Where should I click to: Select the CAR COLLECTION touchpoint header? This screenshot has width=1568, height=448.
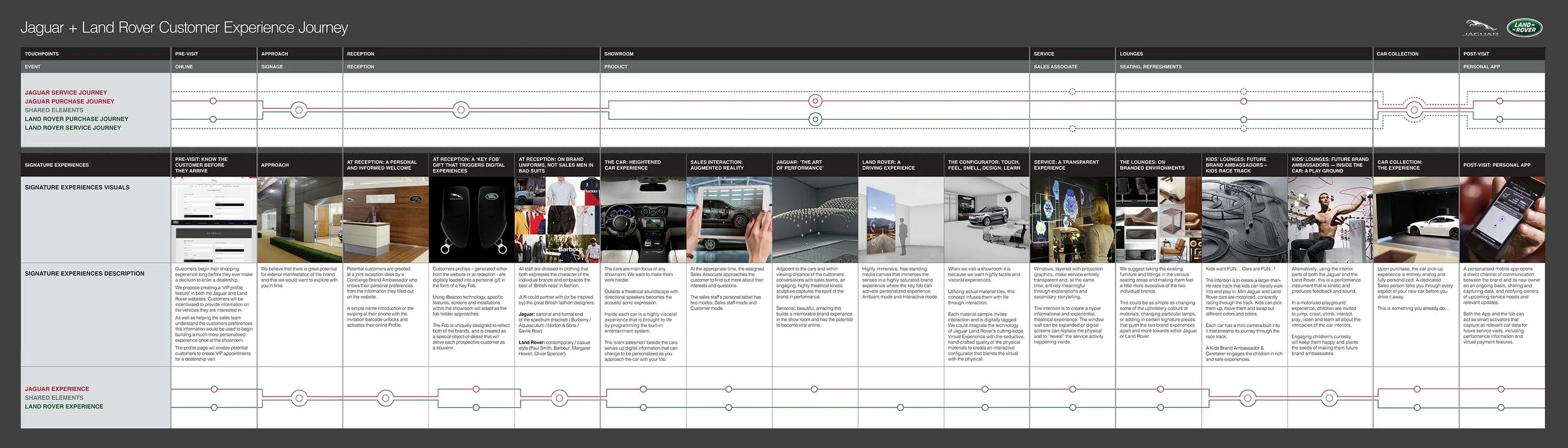point(1397,54)
